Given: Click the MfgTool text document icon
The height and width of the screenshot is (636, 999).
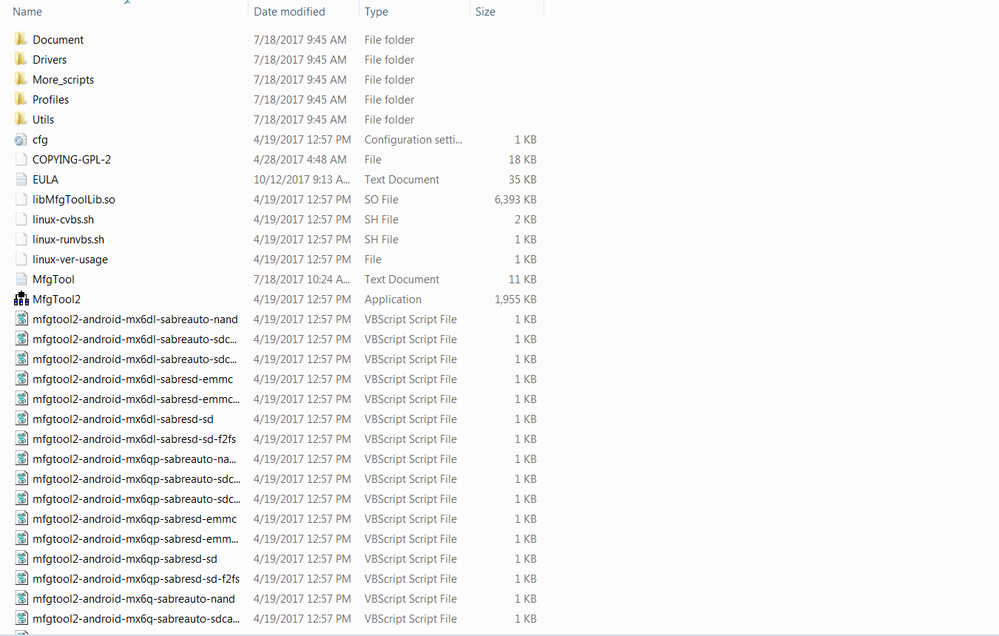Looking at the screenshot, I should tap(21, 279).
